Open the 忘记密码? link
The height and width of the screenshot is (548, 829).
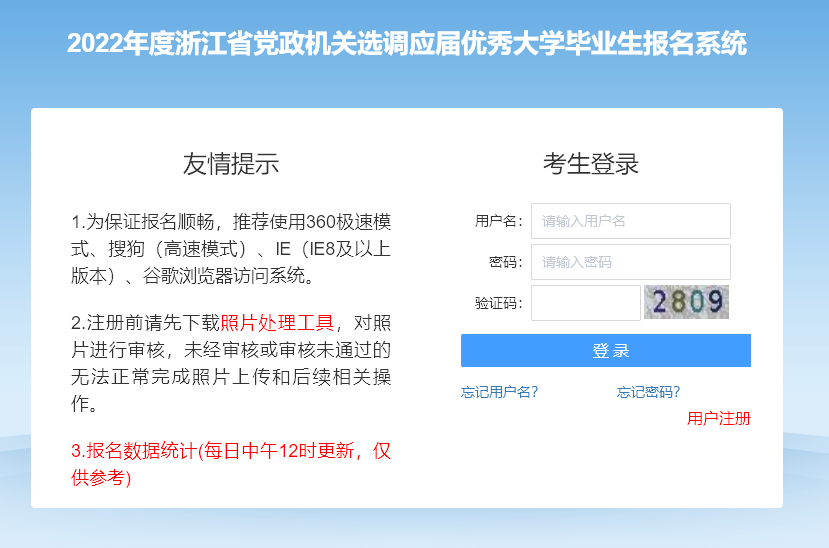coord(648,392)
